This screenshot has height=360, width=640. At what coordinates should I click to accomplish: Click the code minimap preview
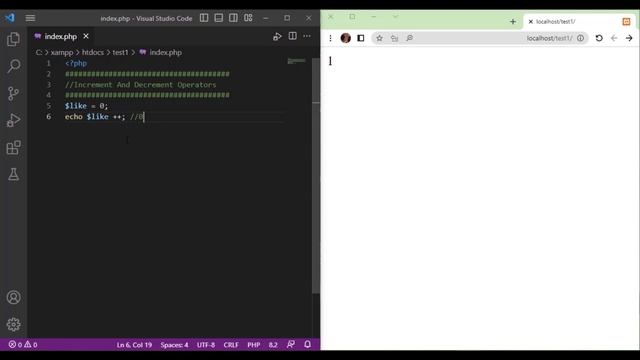pos(297,61)
